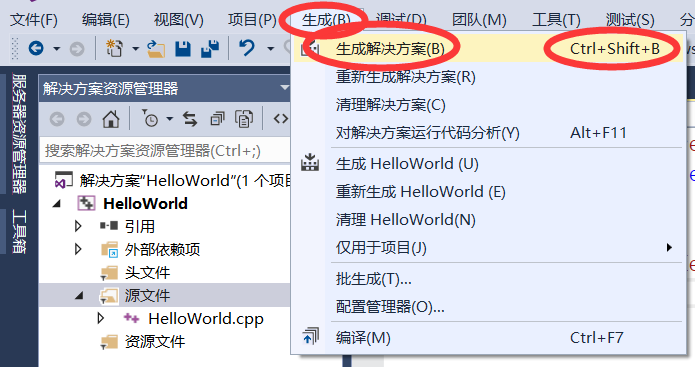
Task: Collapse the HelloWorld project tree node
Action: click(57, 204)
